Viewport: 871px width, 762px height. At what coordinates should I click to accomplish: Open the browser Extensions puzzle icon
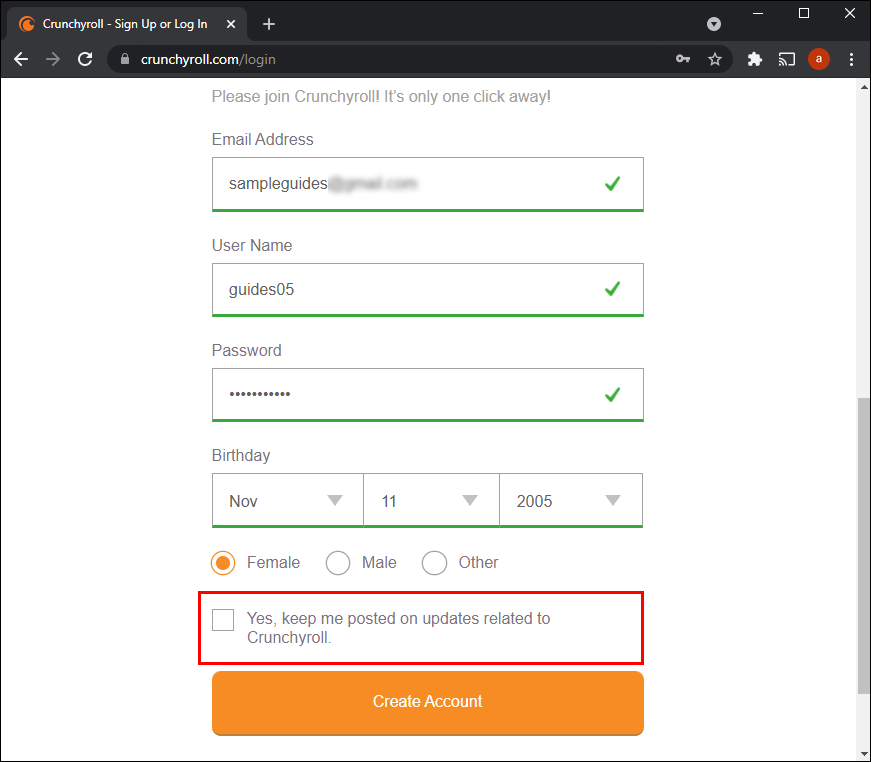754,59
